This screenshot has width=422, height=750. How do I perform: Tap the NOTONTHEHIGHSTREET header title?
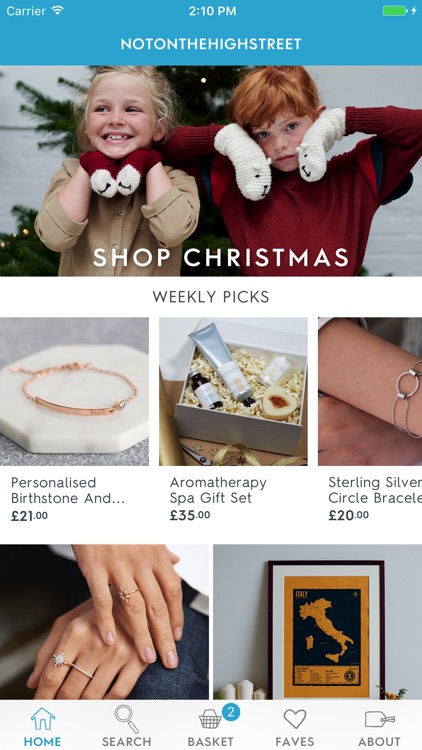(211, 44)
